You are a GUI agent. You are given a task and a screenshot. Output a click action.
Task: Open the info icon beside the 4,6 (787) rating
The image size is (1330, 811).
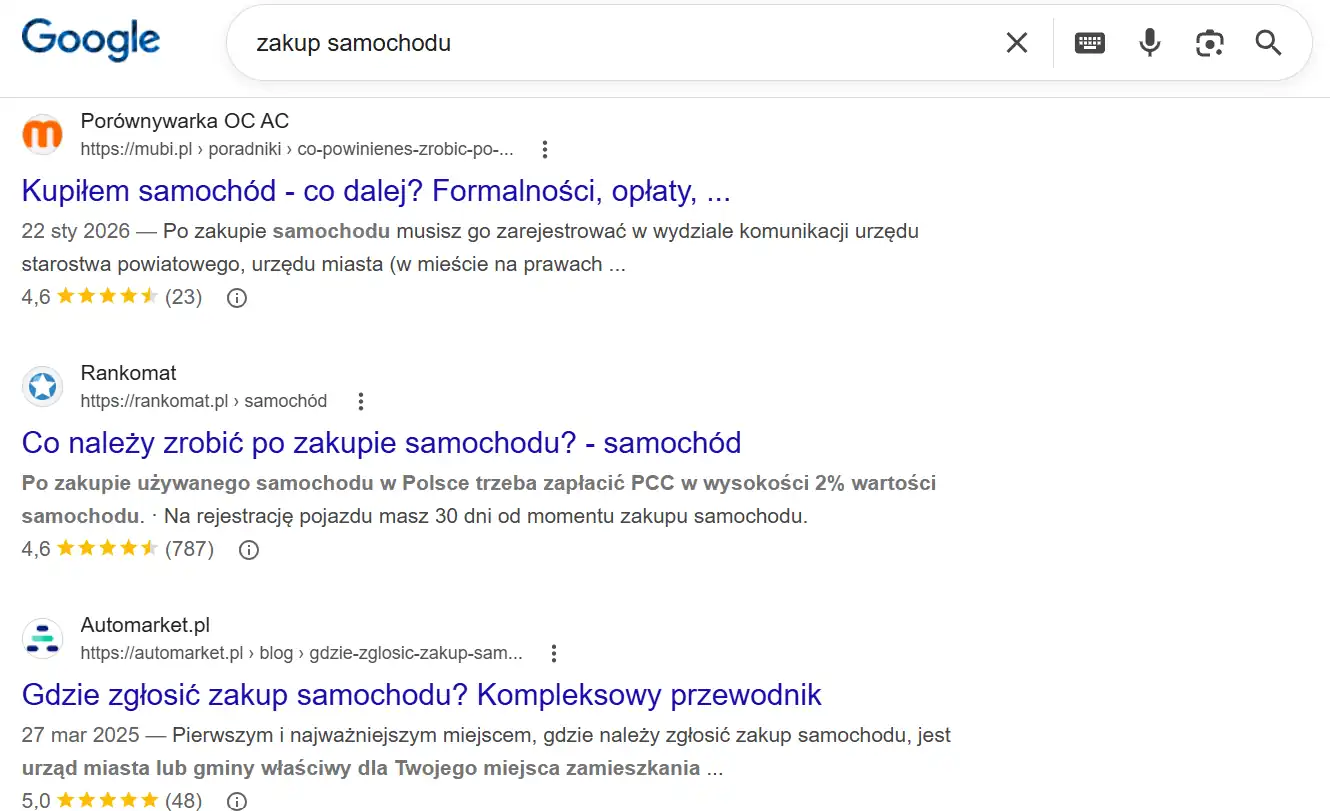248,549
